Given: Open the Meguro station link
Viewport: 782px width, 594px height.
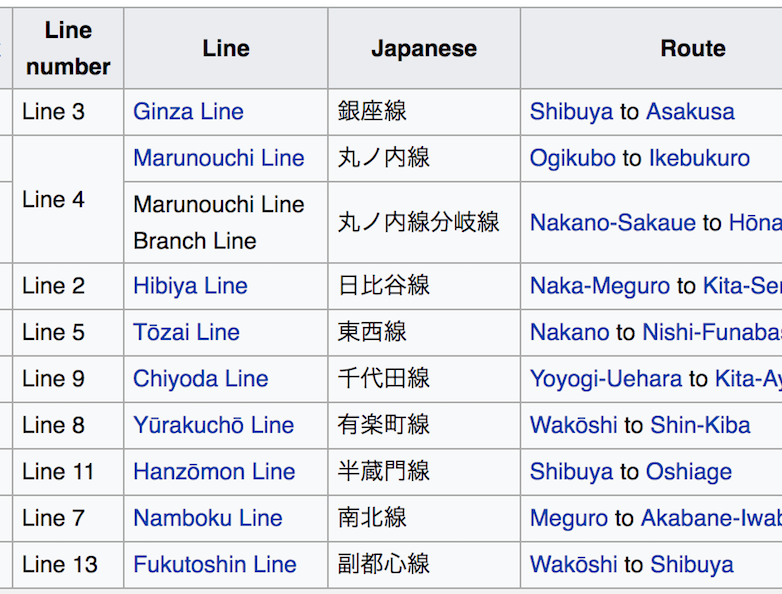Looking at the screenshot, I should pyautogui.click(x=568, y=518).
